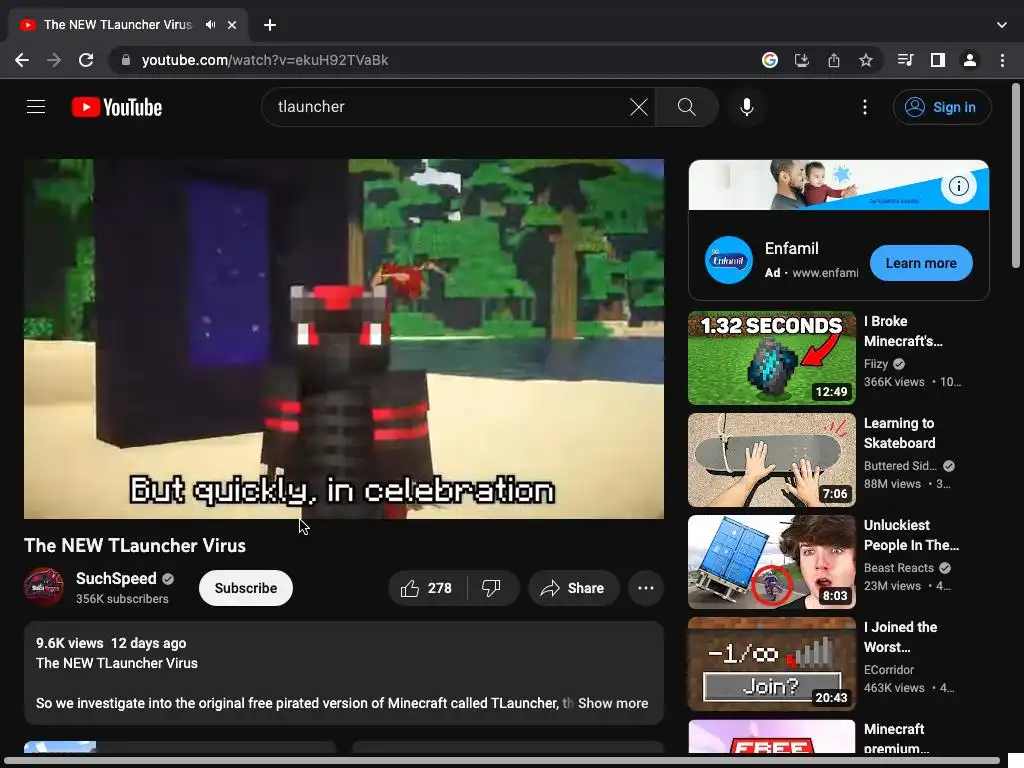Click the ECorridor channel name
This screenshot has width=1024, height=768.
tap(889, 669)
